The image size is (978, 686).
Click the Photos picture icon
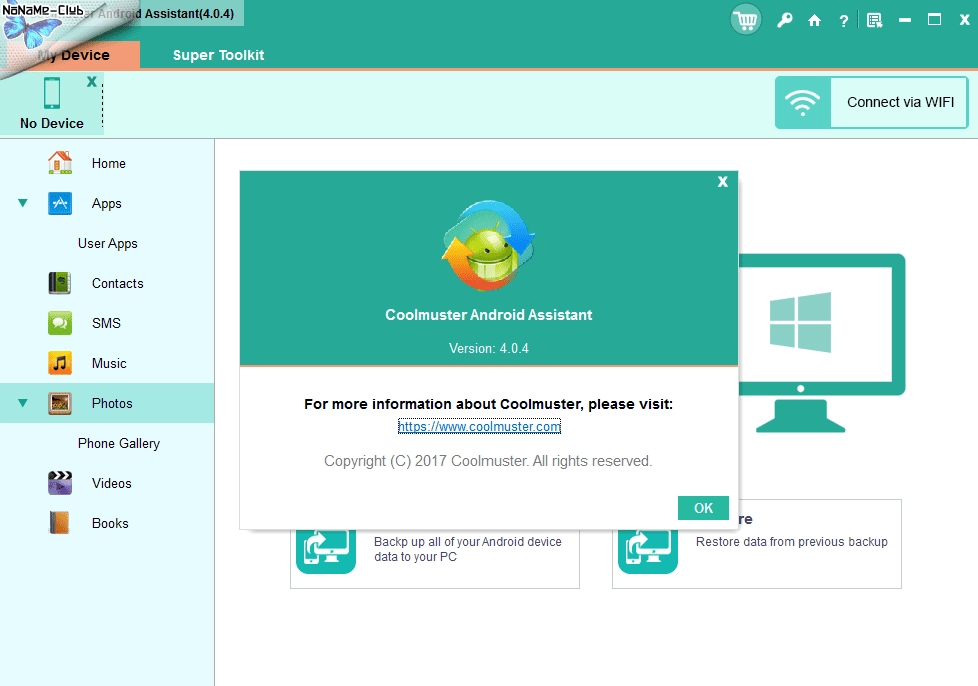pos(60,403)
